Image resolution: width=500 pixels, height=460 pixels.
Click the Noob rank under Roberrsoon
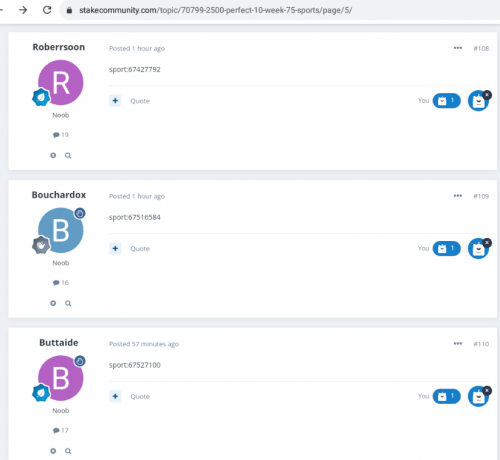pyautogui.click(x=61, y=115)
